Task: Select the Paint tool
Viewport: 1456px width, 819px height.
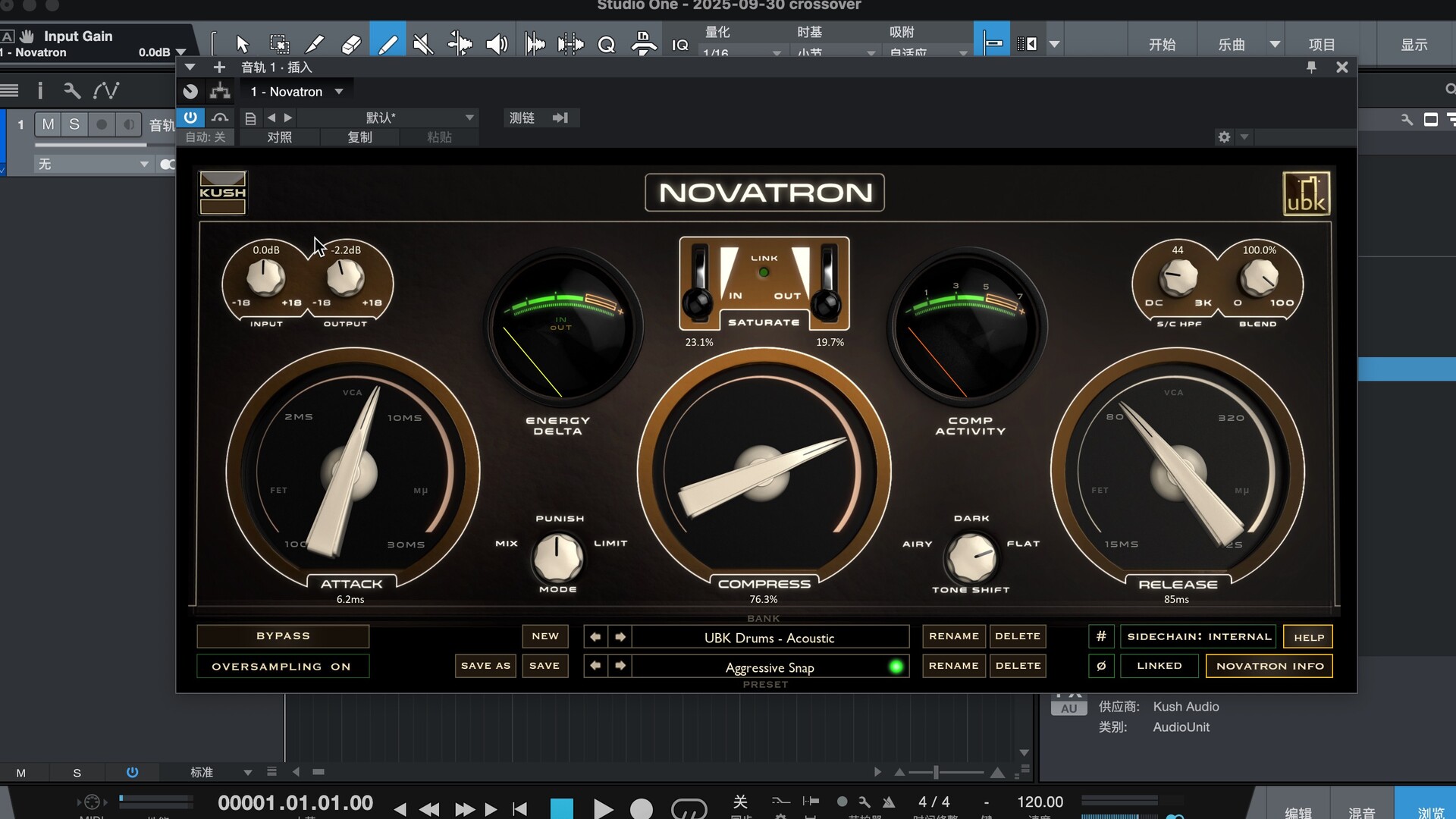Action: (x=388, y=44)
